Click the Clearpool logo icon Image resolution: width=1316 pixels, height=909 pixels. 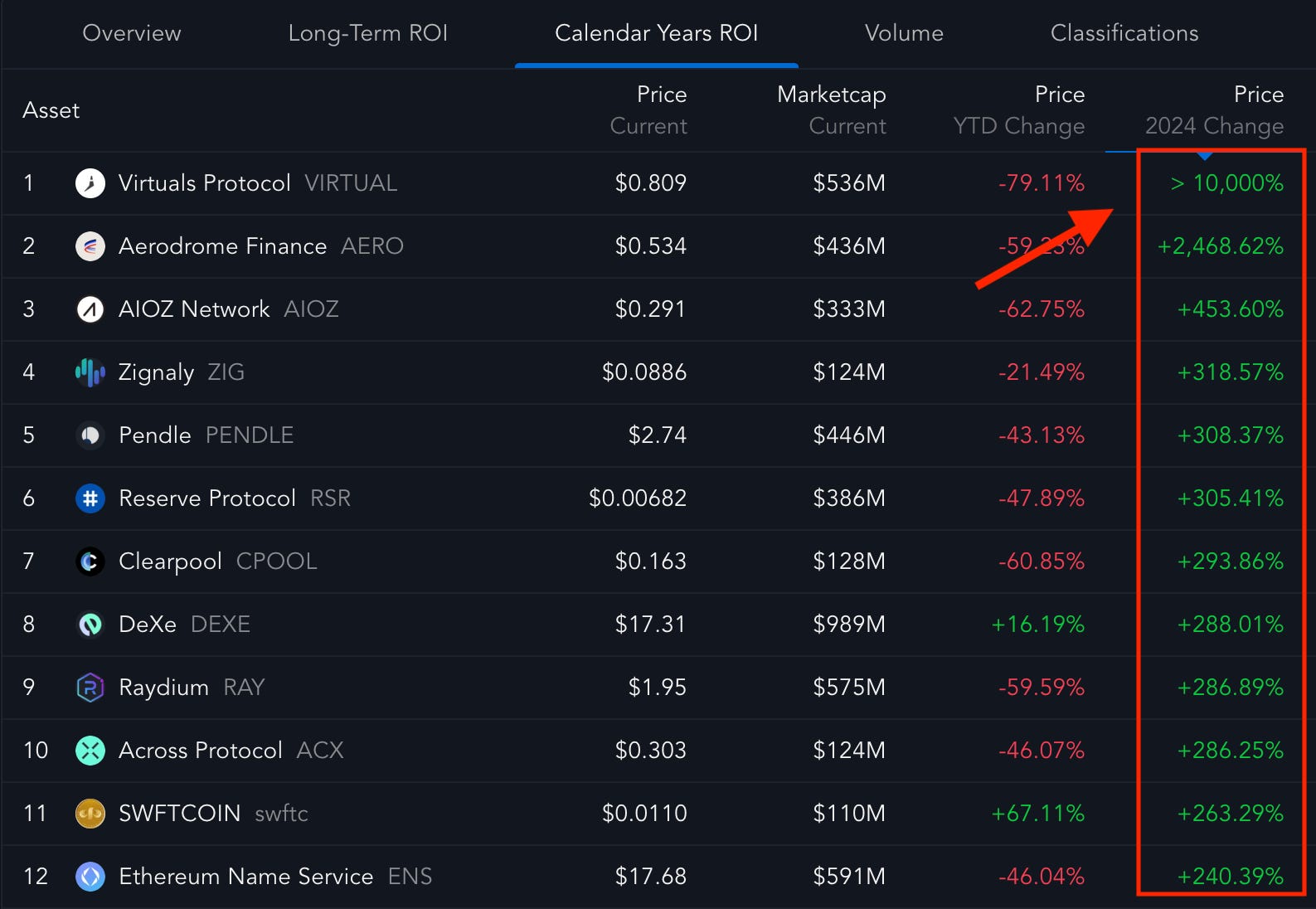point(90,561)
